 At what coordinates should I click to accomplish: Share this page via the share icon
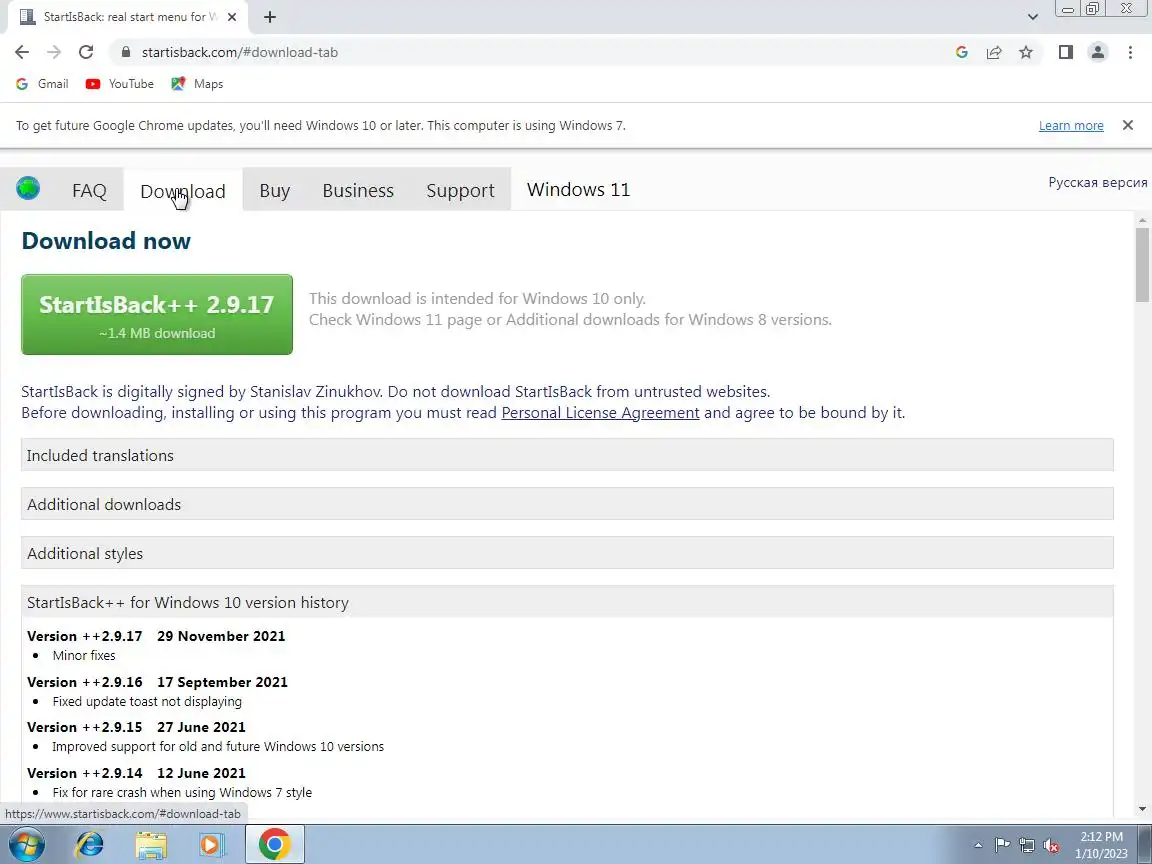coord(994,52)
